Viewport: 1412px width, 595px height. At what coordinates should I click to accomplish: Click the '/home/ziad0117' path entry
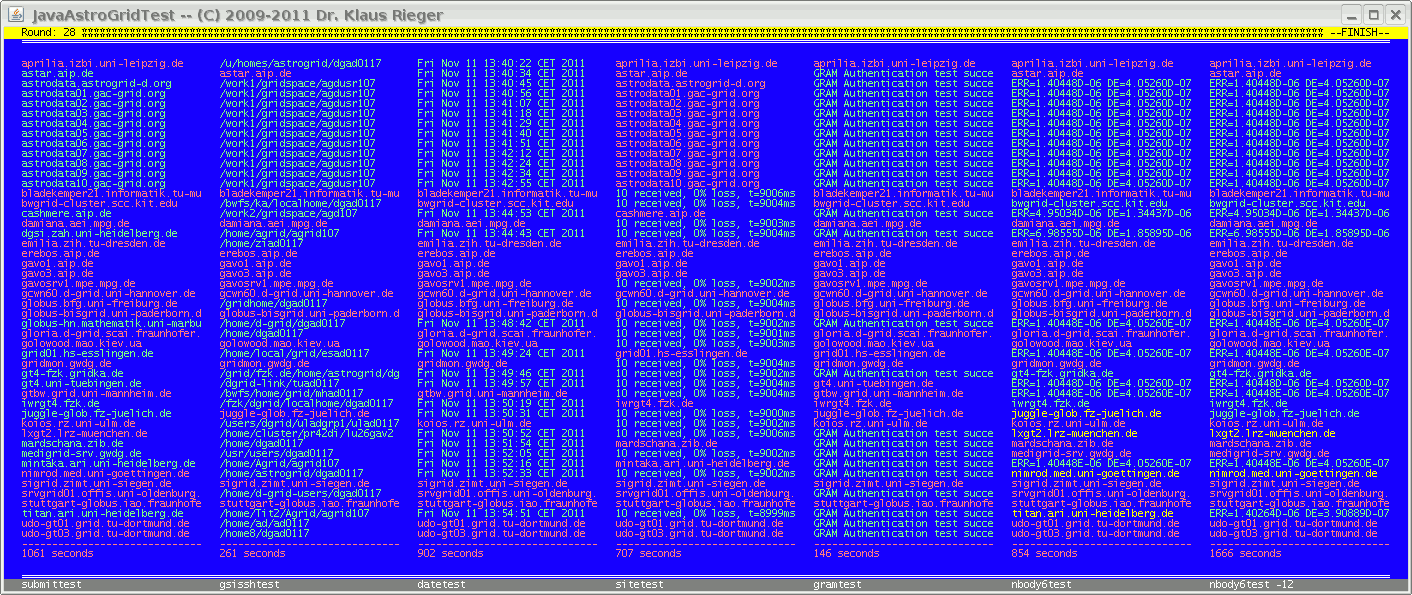(261, 243)
